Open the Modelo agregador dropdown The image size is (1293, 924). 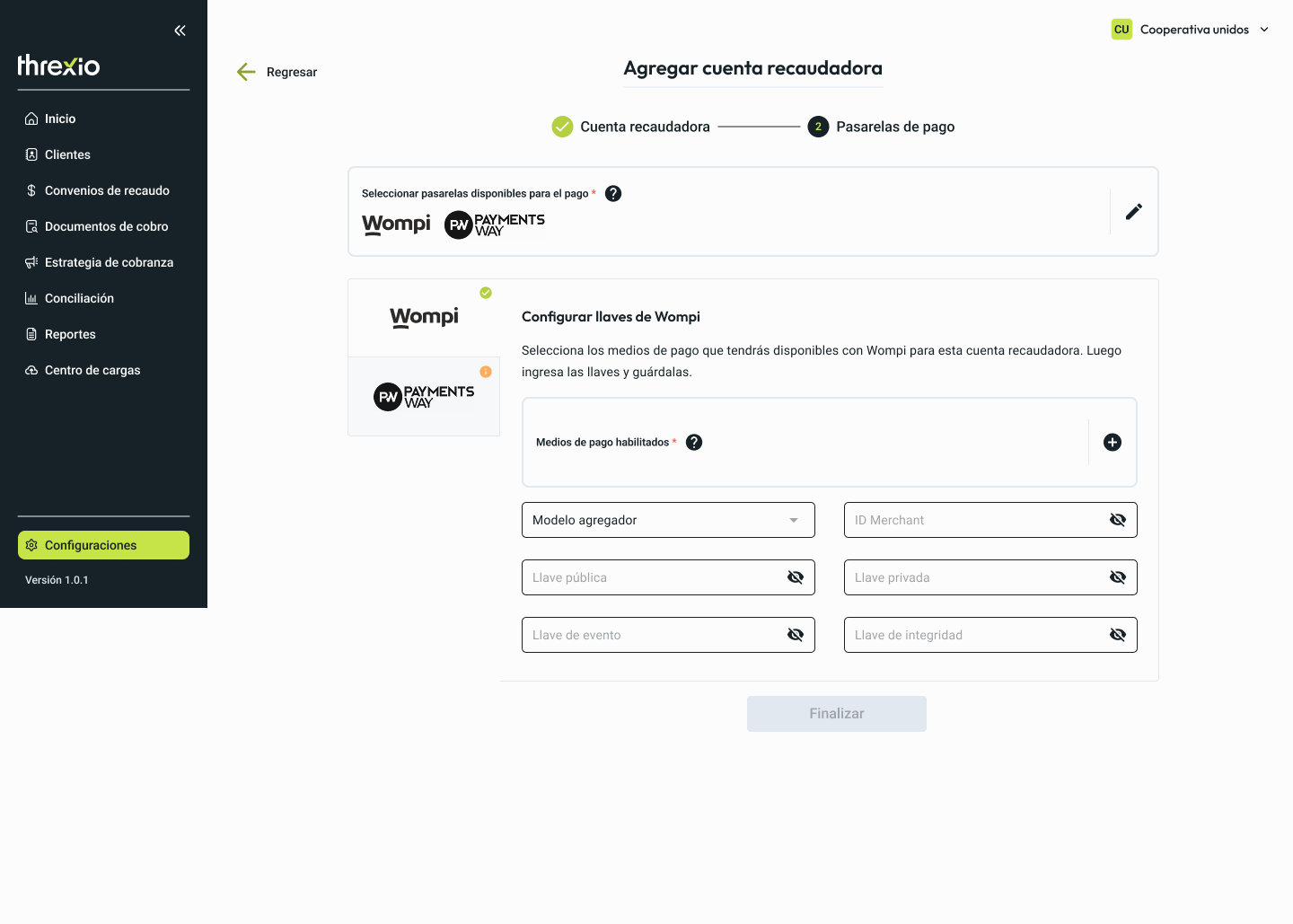click(668, 520)
